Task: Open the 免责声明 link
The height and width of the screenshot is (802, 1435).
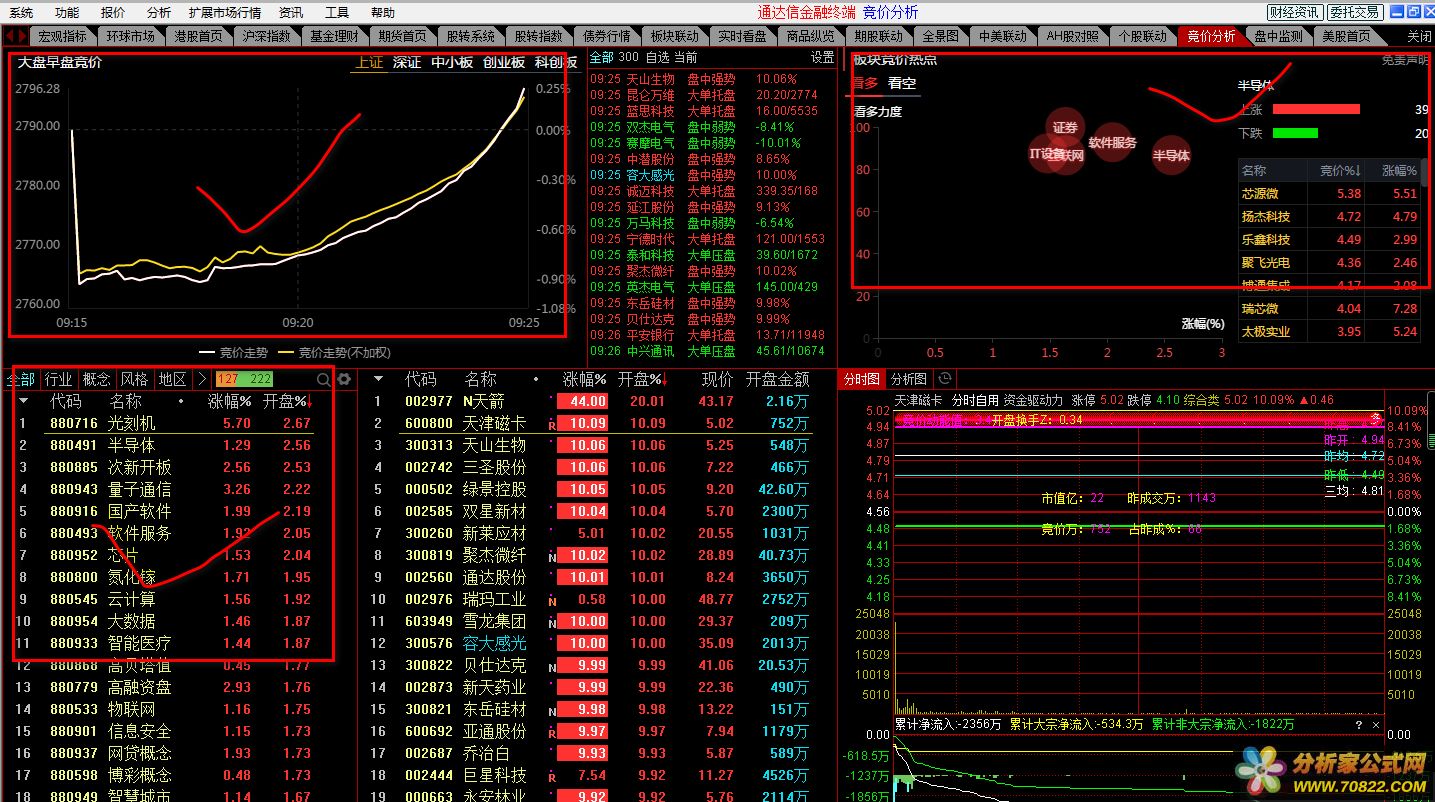Action: (1405, 59)
